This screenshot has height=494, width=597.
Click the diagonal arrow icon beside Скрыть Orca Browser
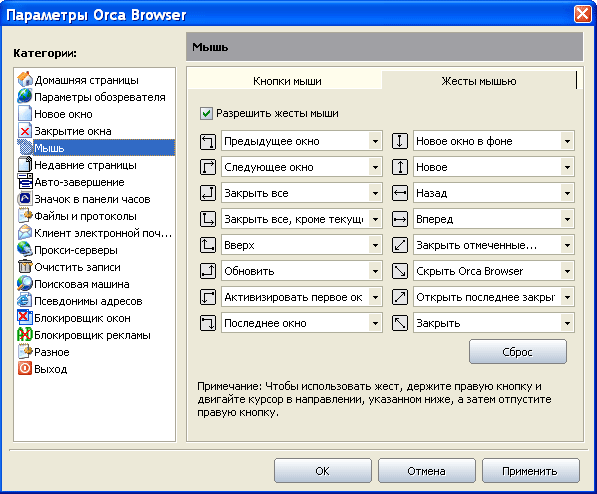[x=400, y=271]
